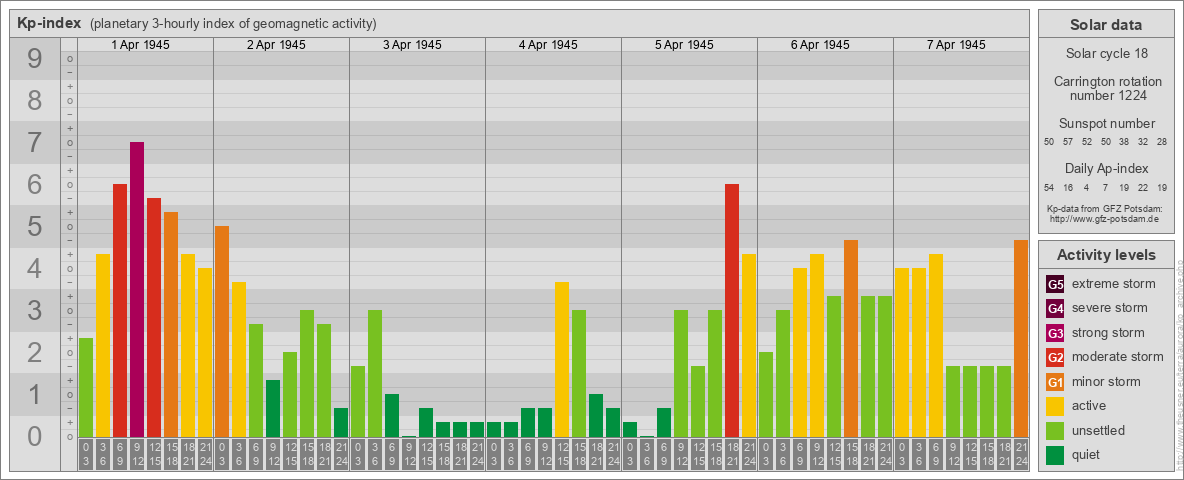Screen dimensions: 1184x480
Task: Click the red 6-9 hour bar on 1 Apr
Action: point(120,311)
